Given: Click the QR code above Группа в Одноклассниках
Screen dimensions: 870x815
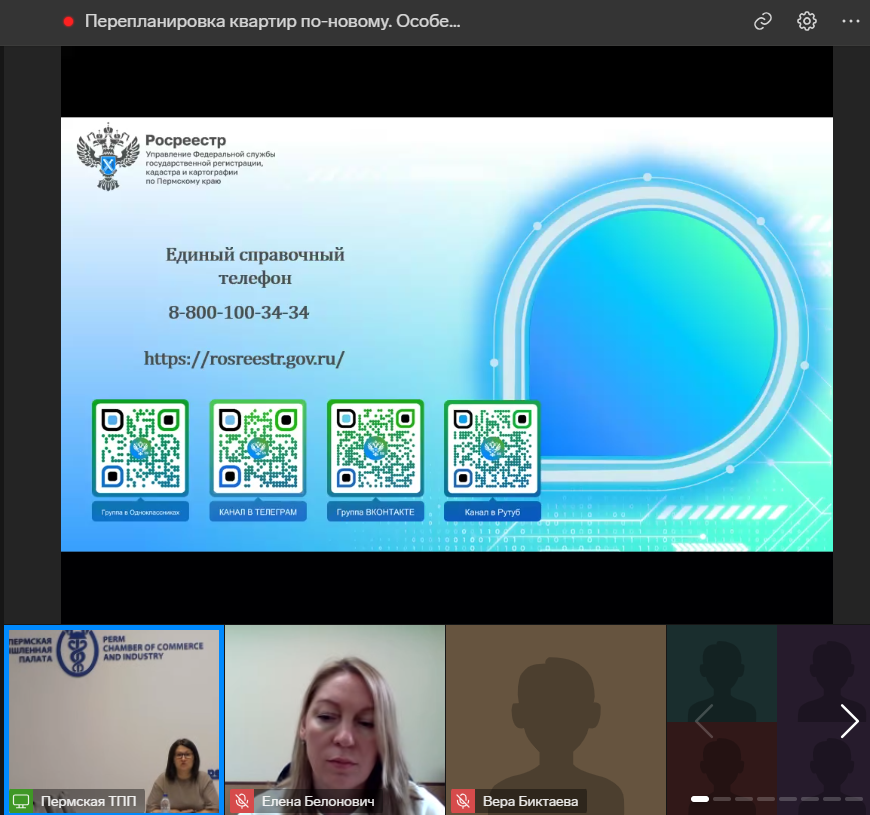Looking at the screenshot, I should (x=140, y=447).
